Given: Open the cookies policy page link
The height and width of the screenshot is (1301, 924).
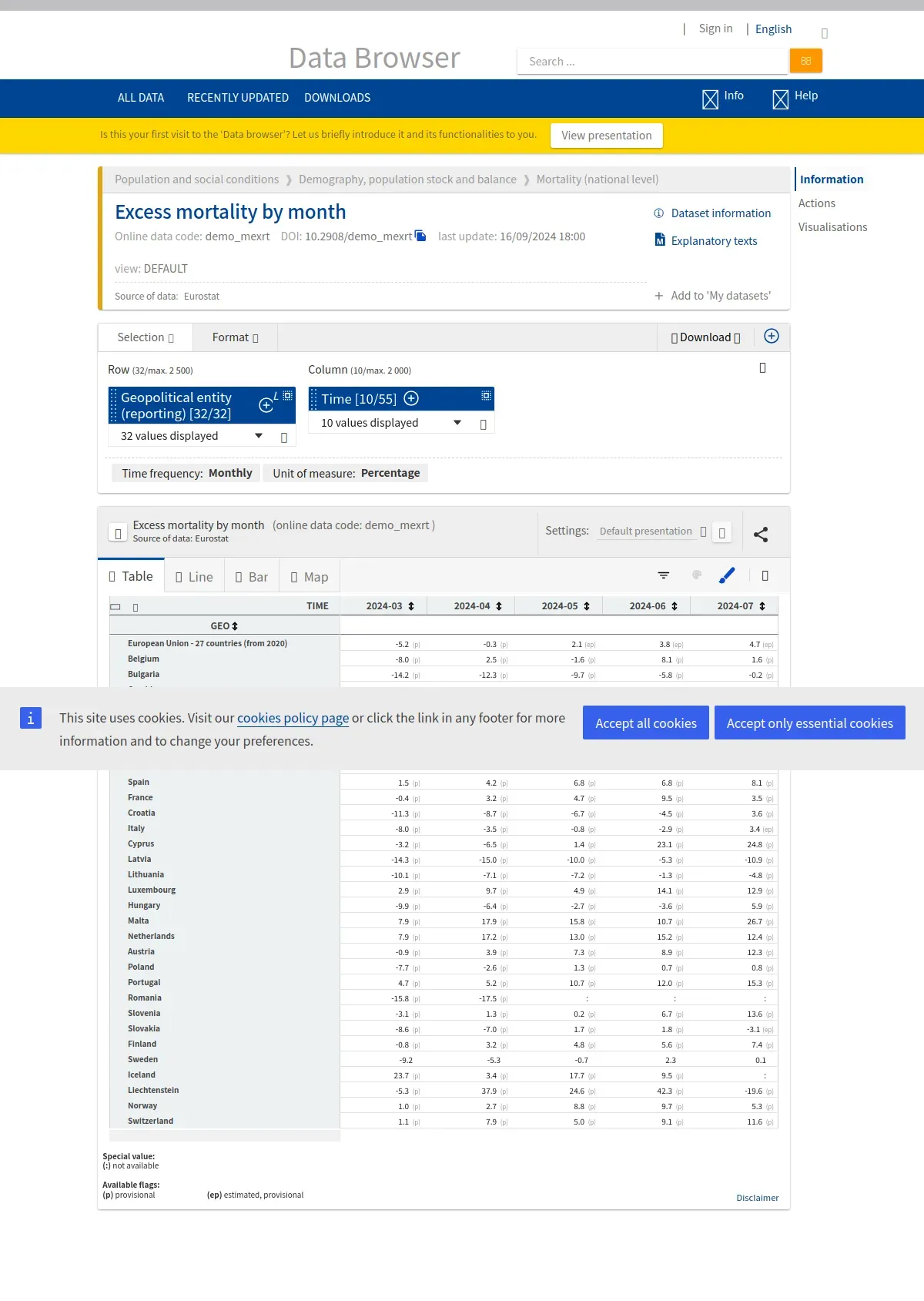Looking at the screenshot, I should pyautogui.click(x=293, y=718).
